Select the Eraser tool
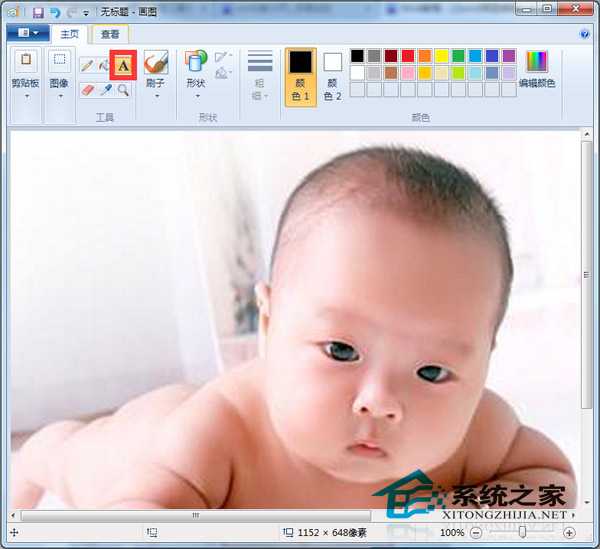Screen dimensions: 600x549 (88, 90)
